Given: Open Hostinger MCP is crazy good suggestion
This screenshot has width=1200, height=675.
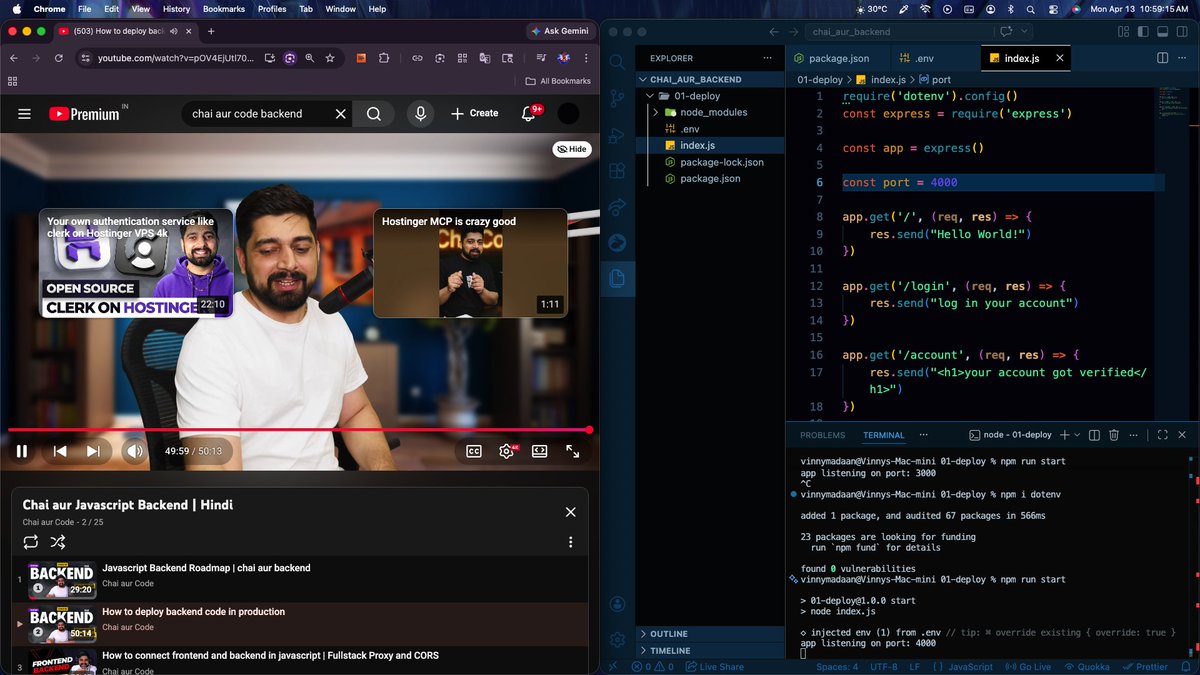Looking at the screenshot, I should click(x=470, y=263).
